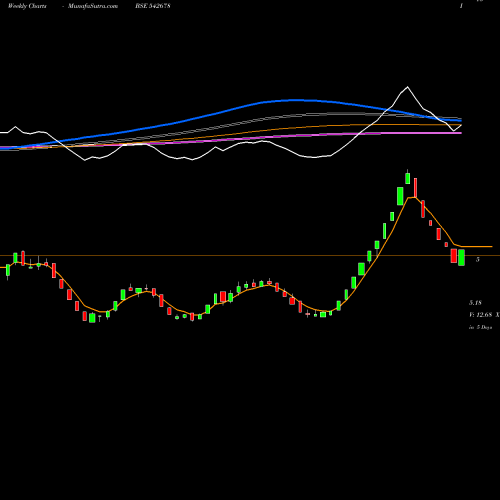Click the 'MunafaSutra.com' label

pyautogui.click(x=93, y=6)
